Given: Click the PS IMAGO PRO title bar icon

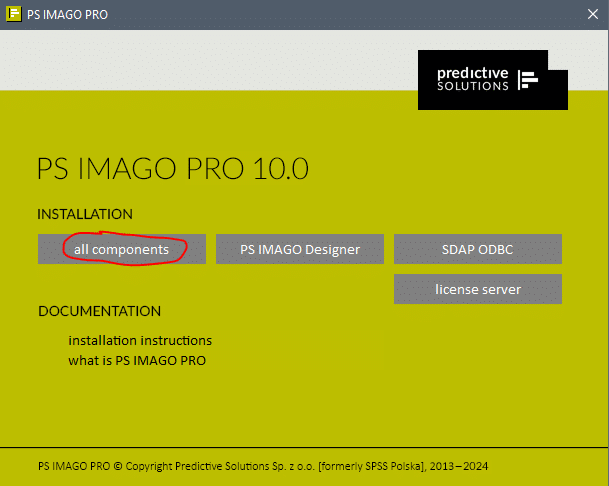Looking at the screenshot, I should click(14, 14).
